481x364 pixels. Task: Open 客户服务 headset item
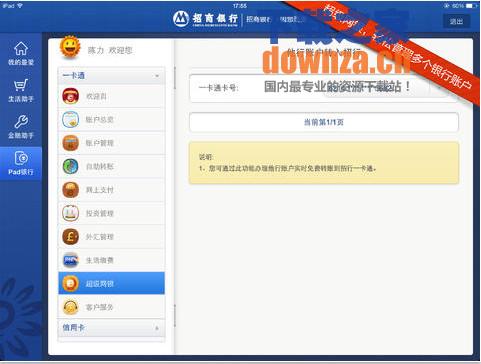point(111,307)
